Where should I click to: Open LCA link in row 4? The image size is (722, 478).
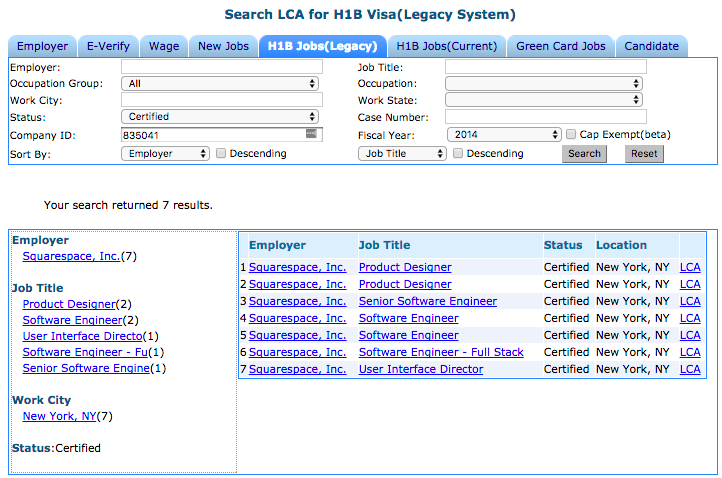coord(690,318)
